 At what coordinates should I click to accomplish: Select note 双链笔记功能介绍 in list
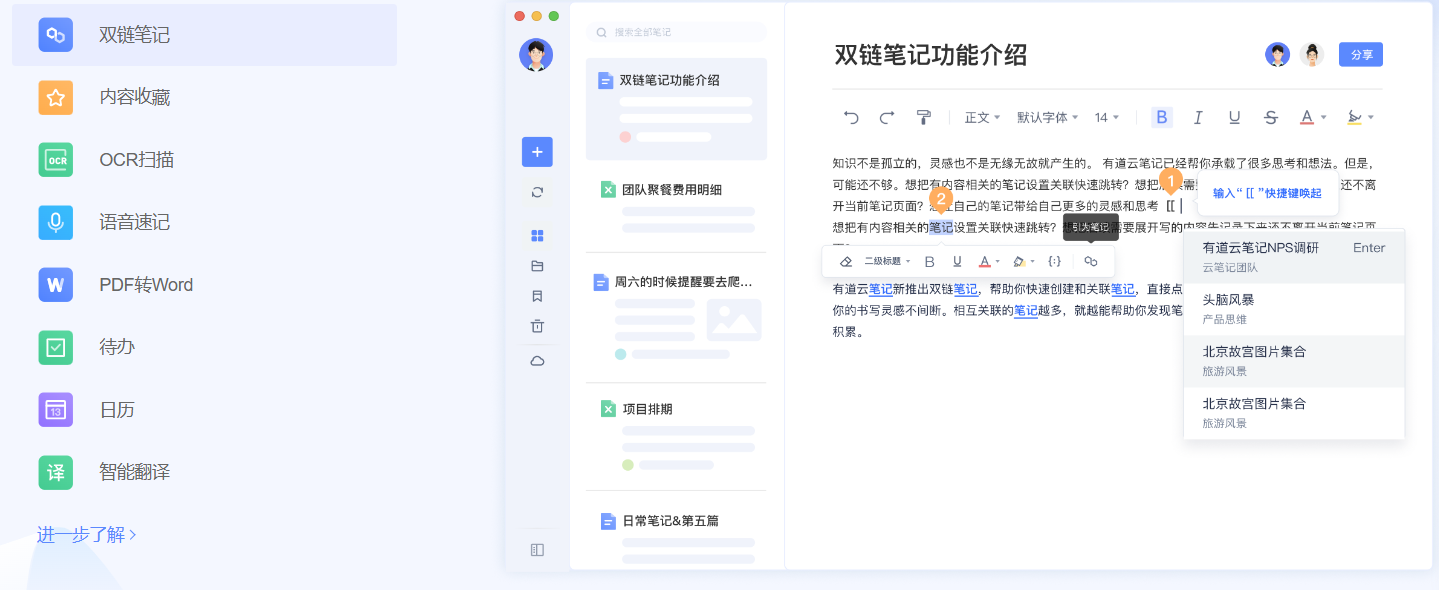676,109
